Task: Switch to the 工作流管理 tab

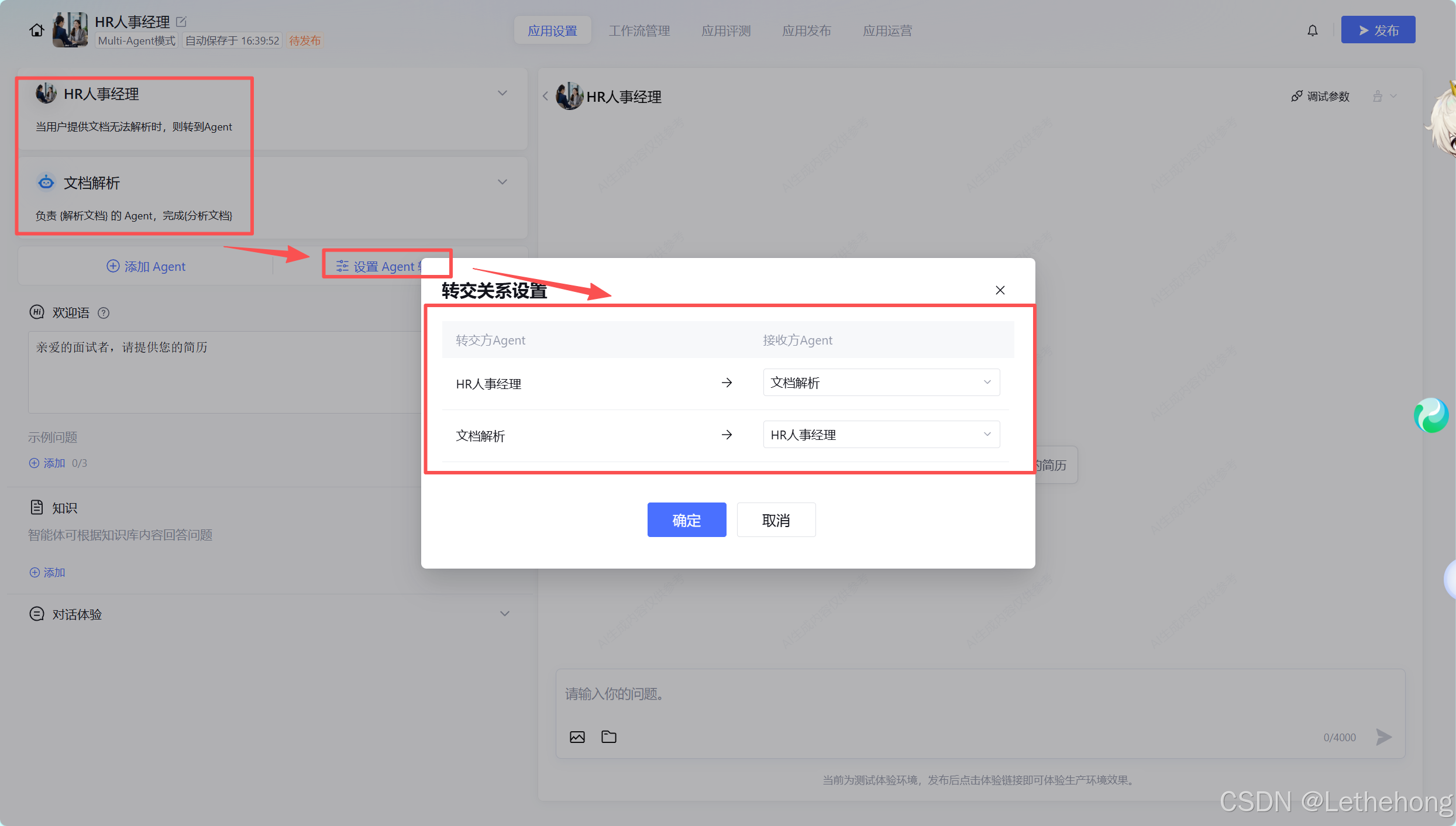Action: (x=639, y=30)
